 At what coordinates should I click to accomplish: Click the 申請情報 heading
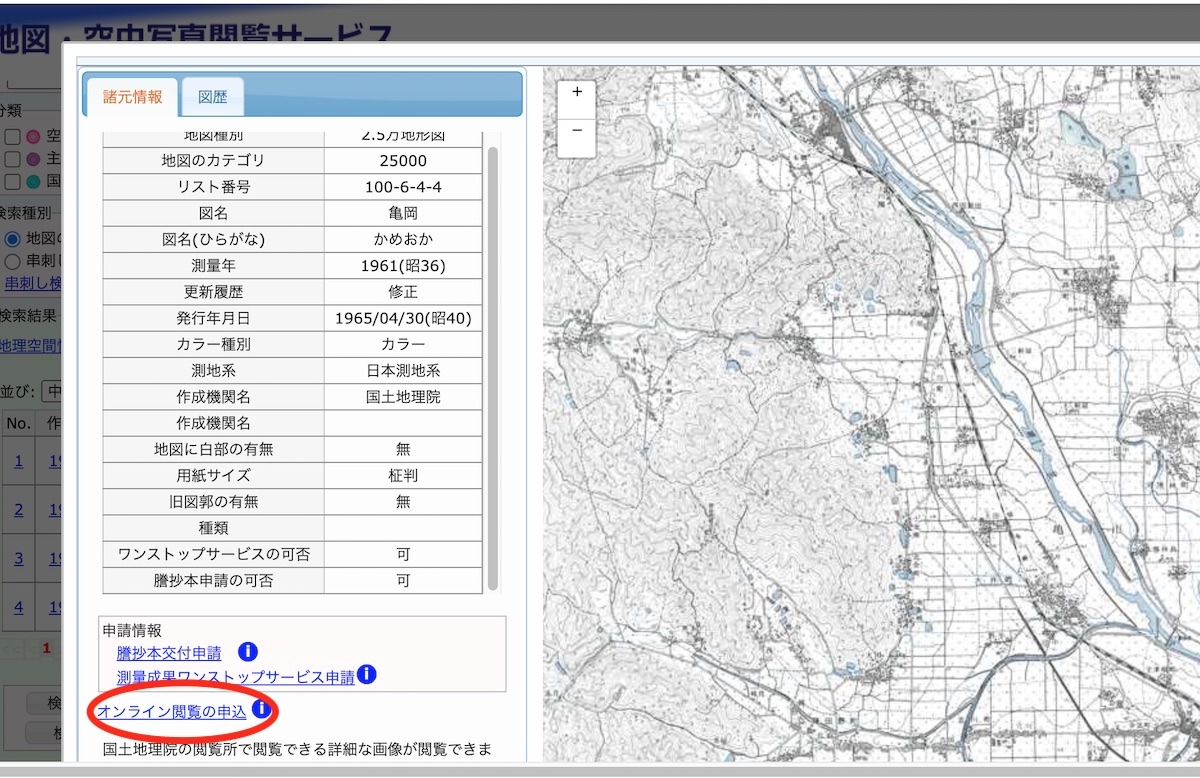132,631
